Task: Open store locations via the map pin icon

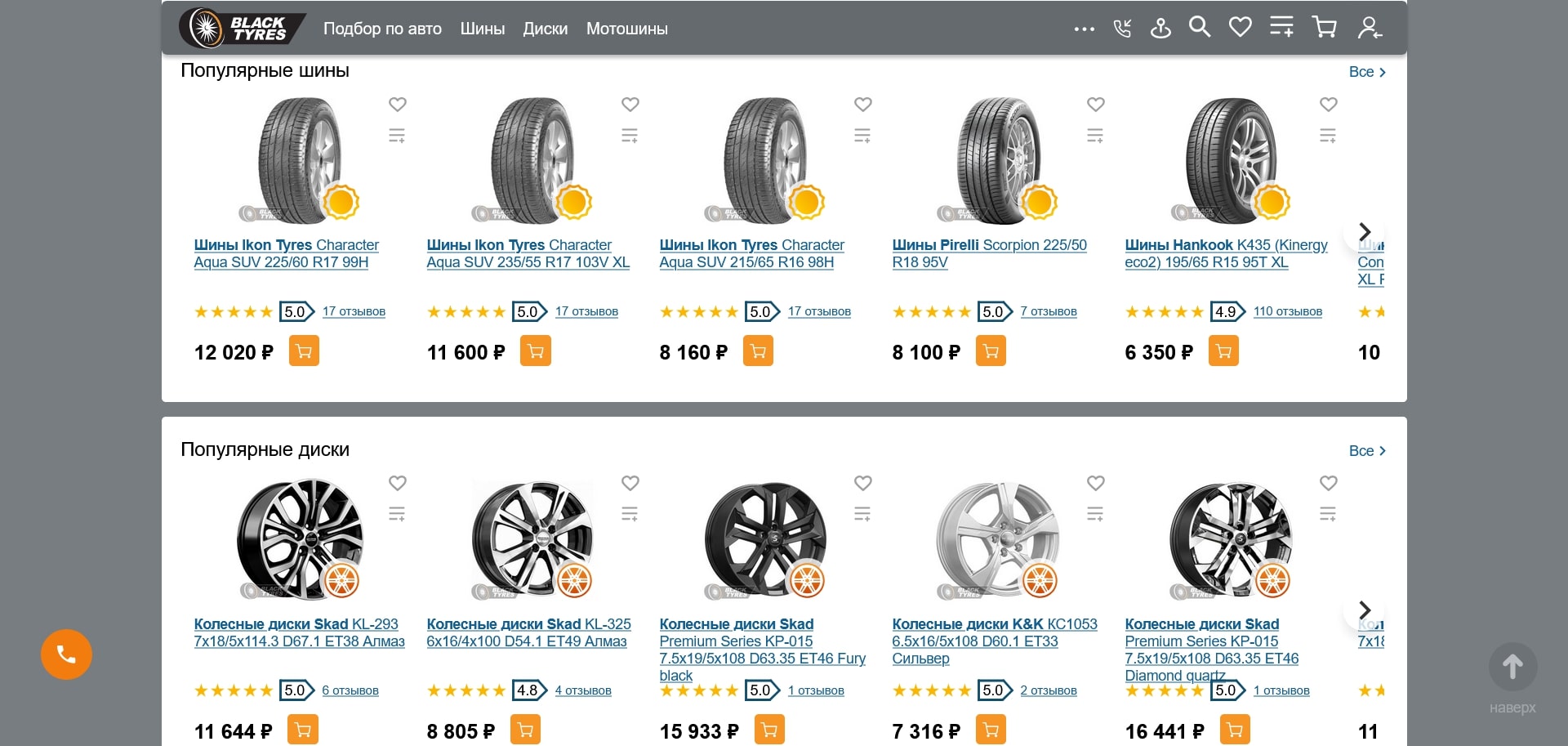Action: (1160, 27)
